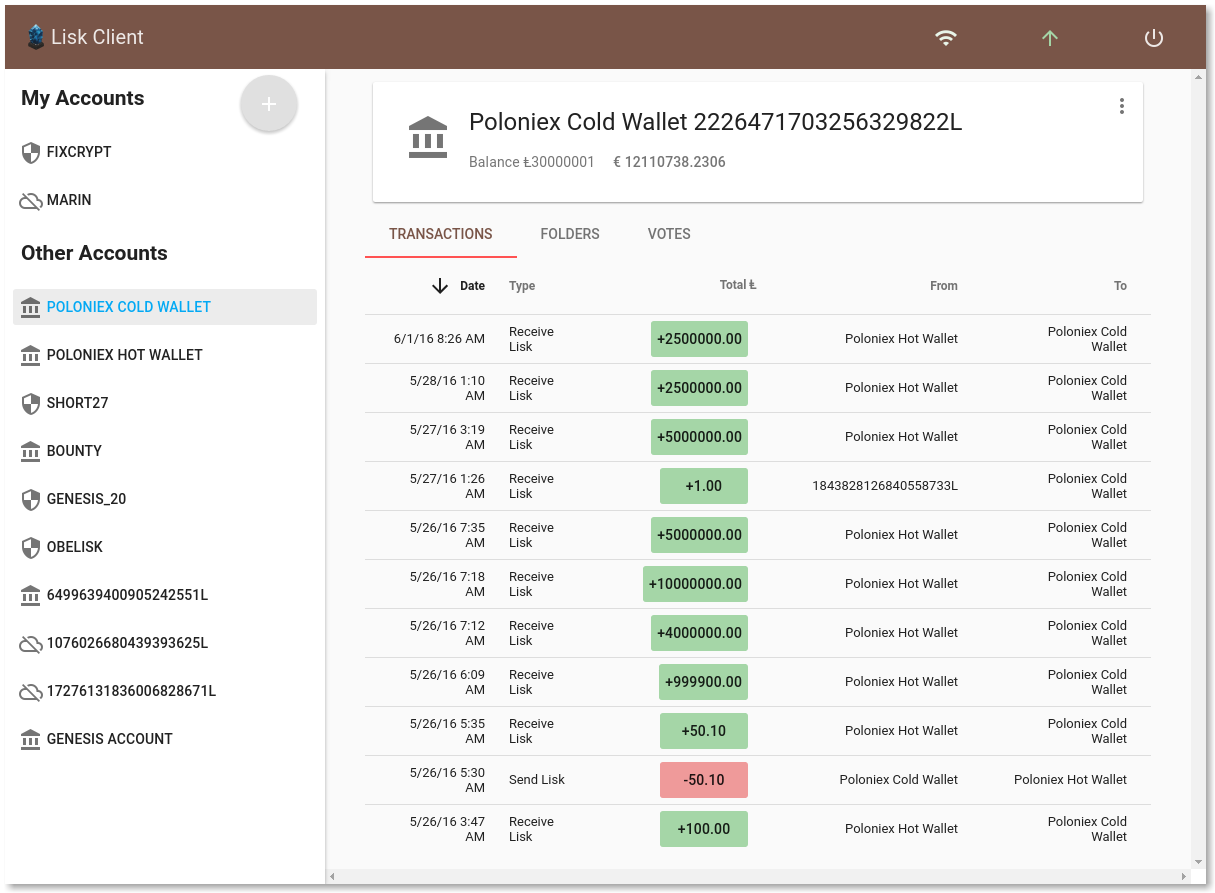Open the BOUNTY account
The image size is (1215, 893).
click(x=165, y=451)
